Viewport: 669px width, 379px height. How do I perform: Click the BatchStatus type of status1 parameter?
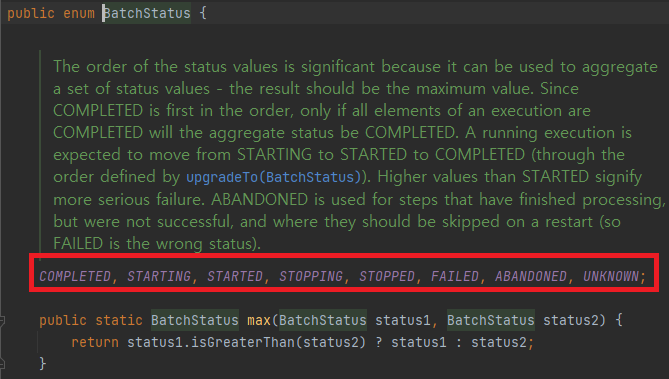coord(323,320)
